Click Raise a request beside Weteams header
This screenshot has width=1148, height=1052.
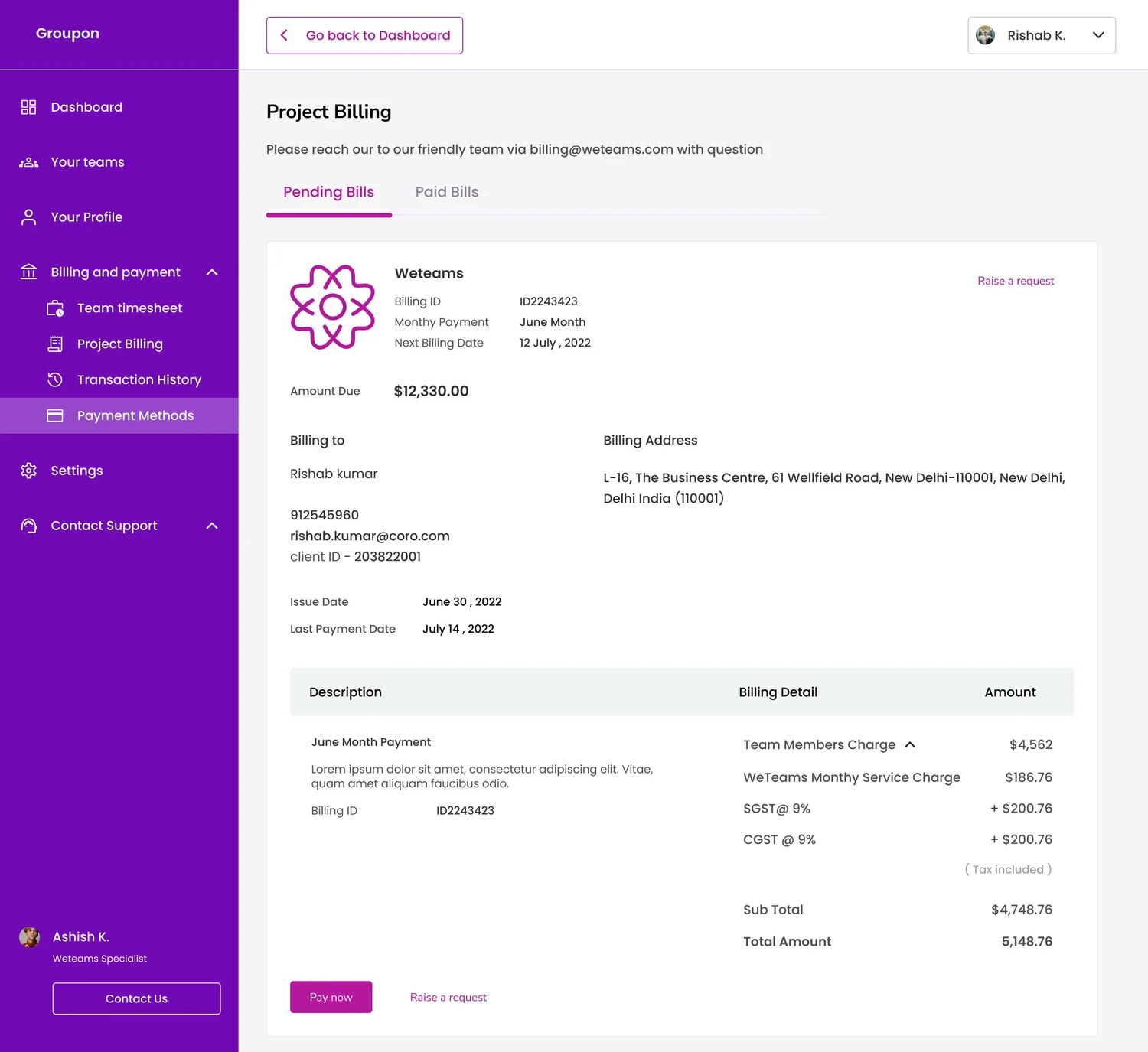point(1016,281)
